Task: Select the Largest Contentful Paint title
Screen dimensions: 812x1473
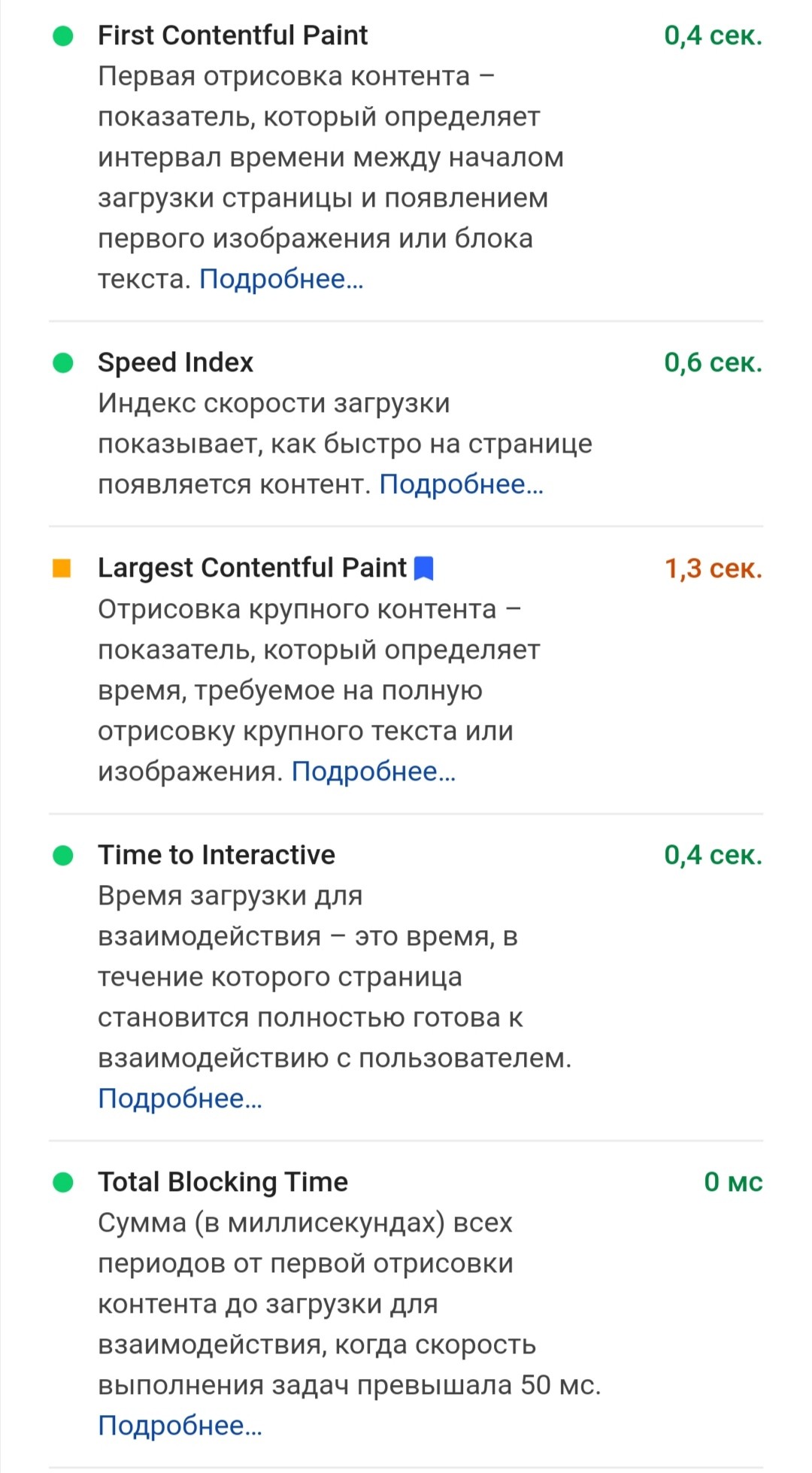Action: [x=253, y=568]
